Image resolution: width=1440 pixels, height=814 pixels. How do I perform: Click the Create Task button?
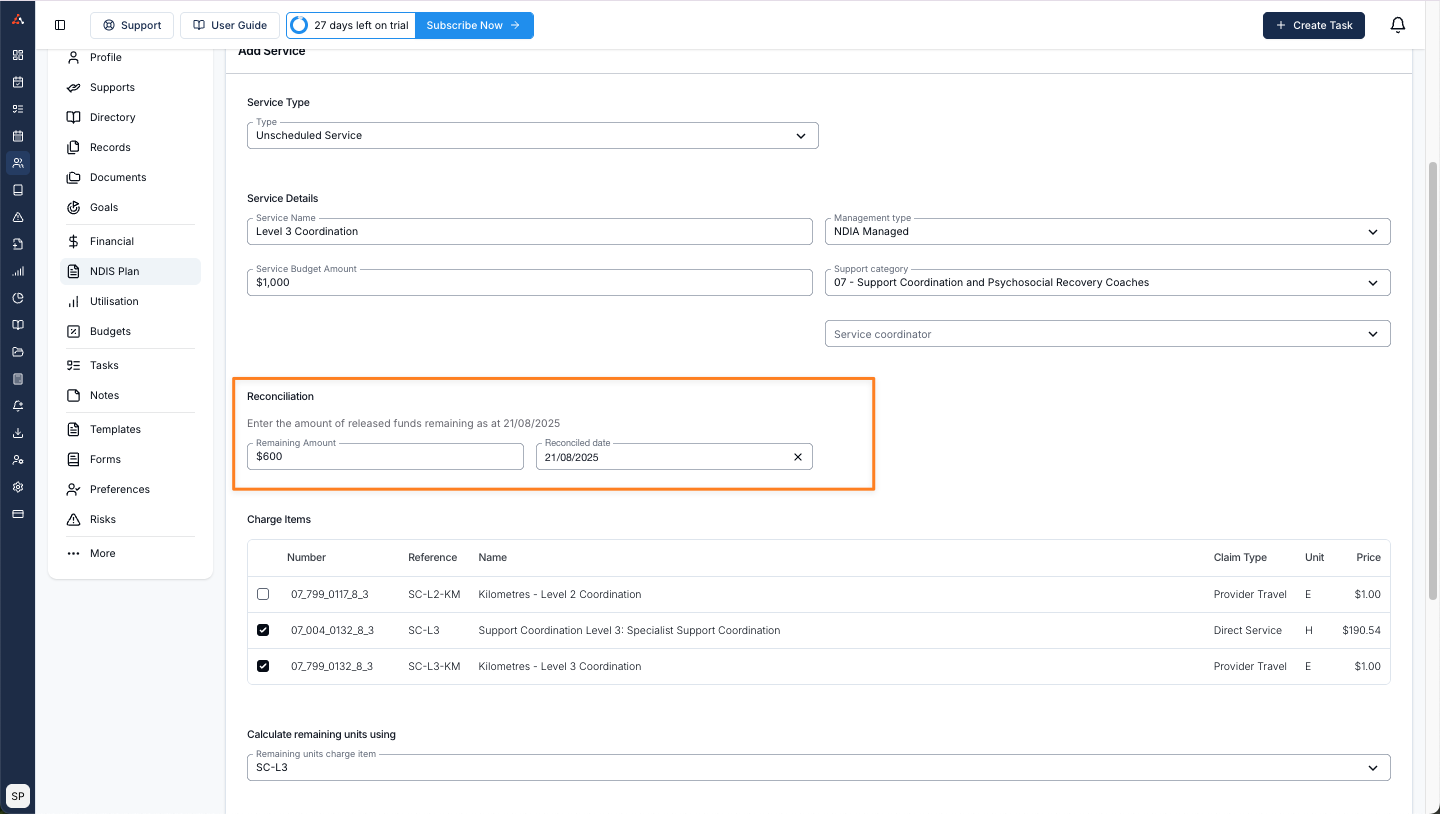click(x=1314, y=25)
